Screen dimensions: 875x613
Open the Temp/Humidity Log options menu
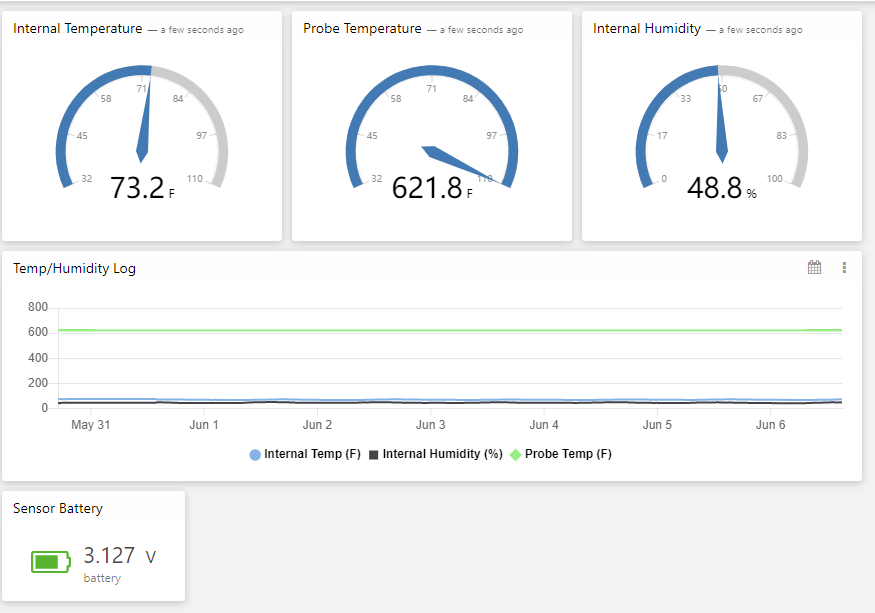tap(844, 267)
